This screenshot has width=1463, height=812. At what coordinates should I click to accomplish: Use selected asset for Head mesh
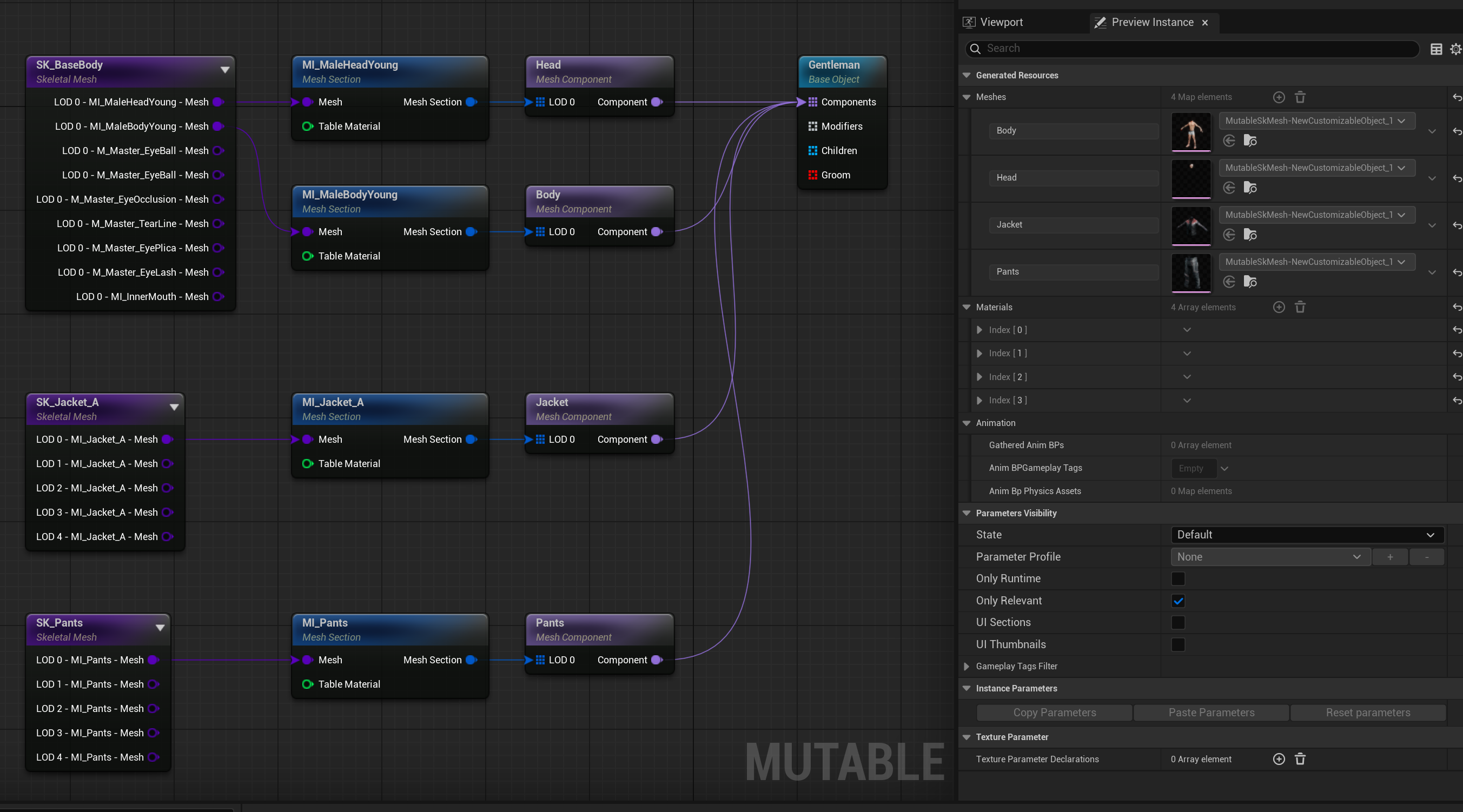[1229, 188]
